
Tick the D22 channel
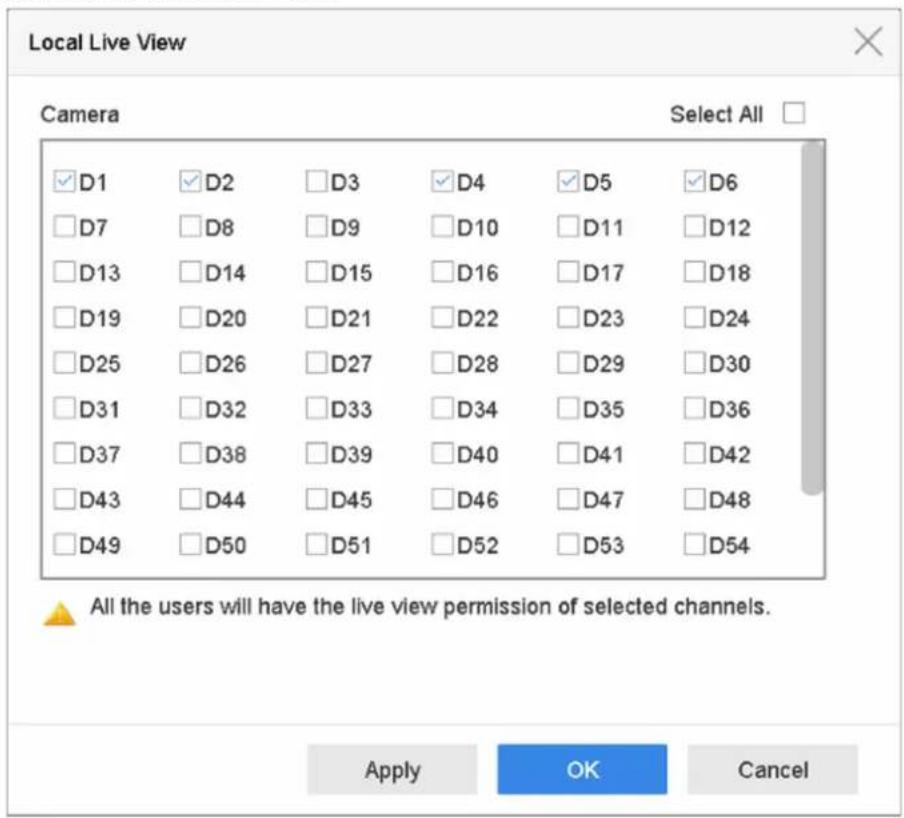point(442,317)
